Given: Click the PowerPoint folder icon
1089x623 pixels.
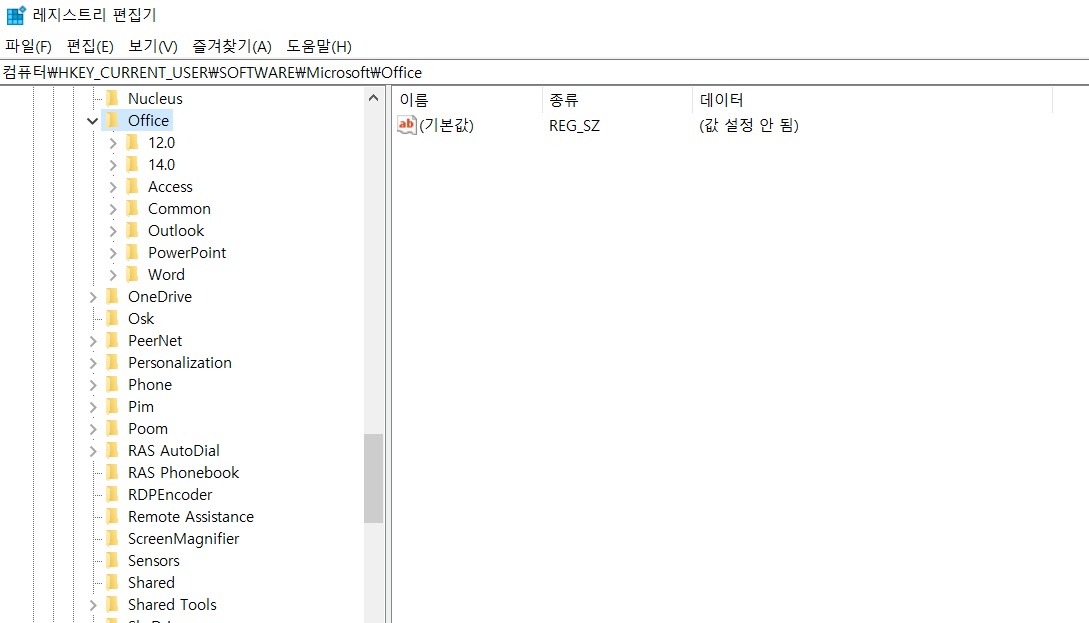Looking at the screenshot, I should pyautogui.click(x=133, y=252).
